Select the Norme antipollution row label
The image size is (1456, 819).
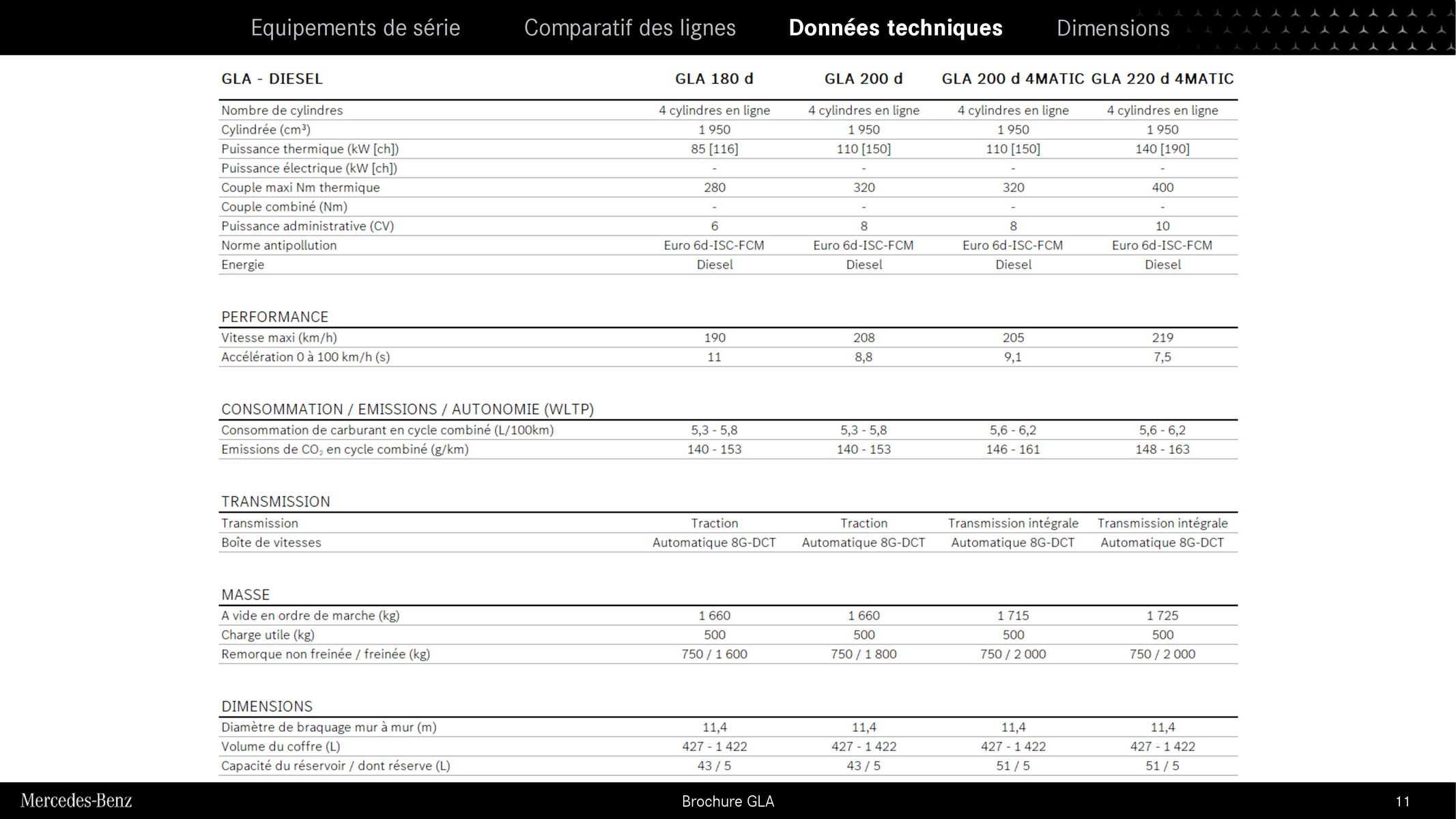(279, 245)
